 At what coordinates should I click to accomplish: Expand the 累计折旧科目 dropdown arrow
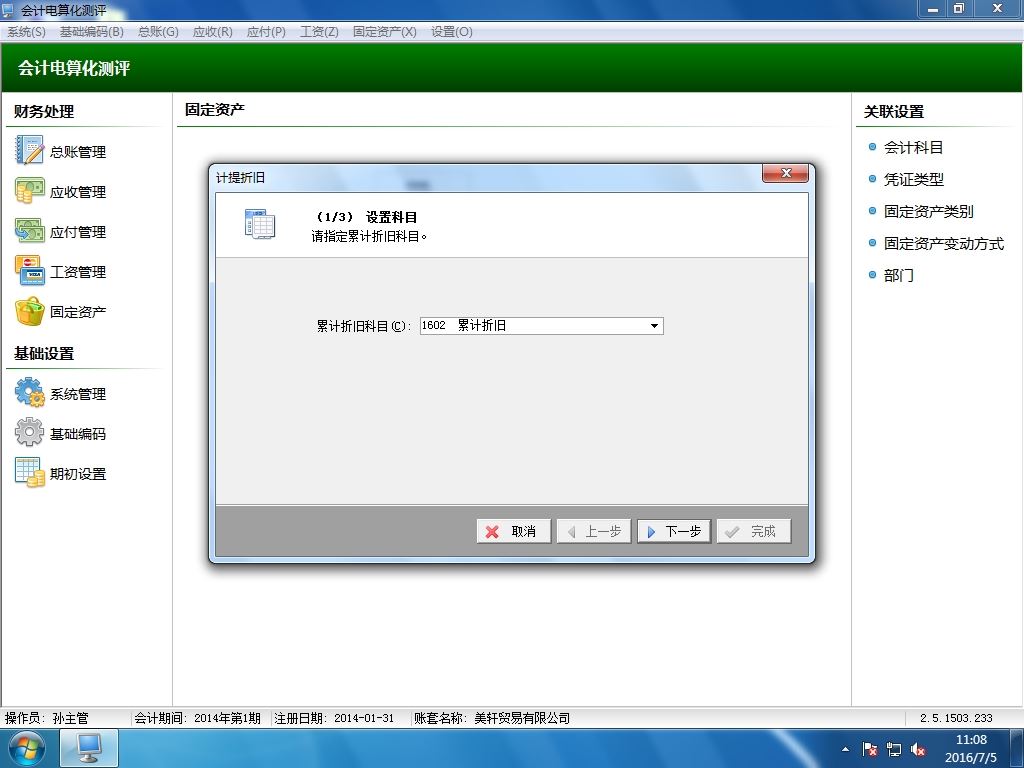click(654, 326)
